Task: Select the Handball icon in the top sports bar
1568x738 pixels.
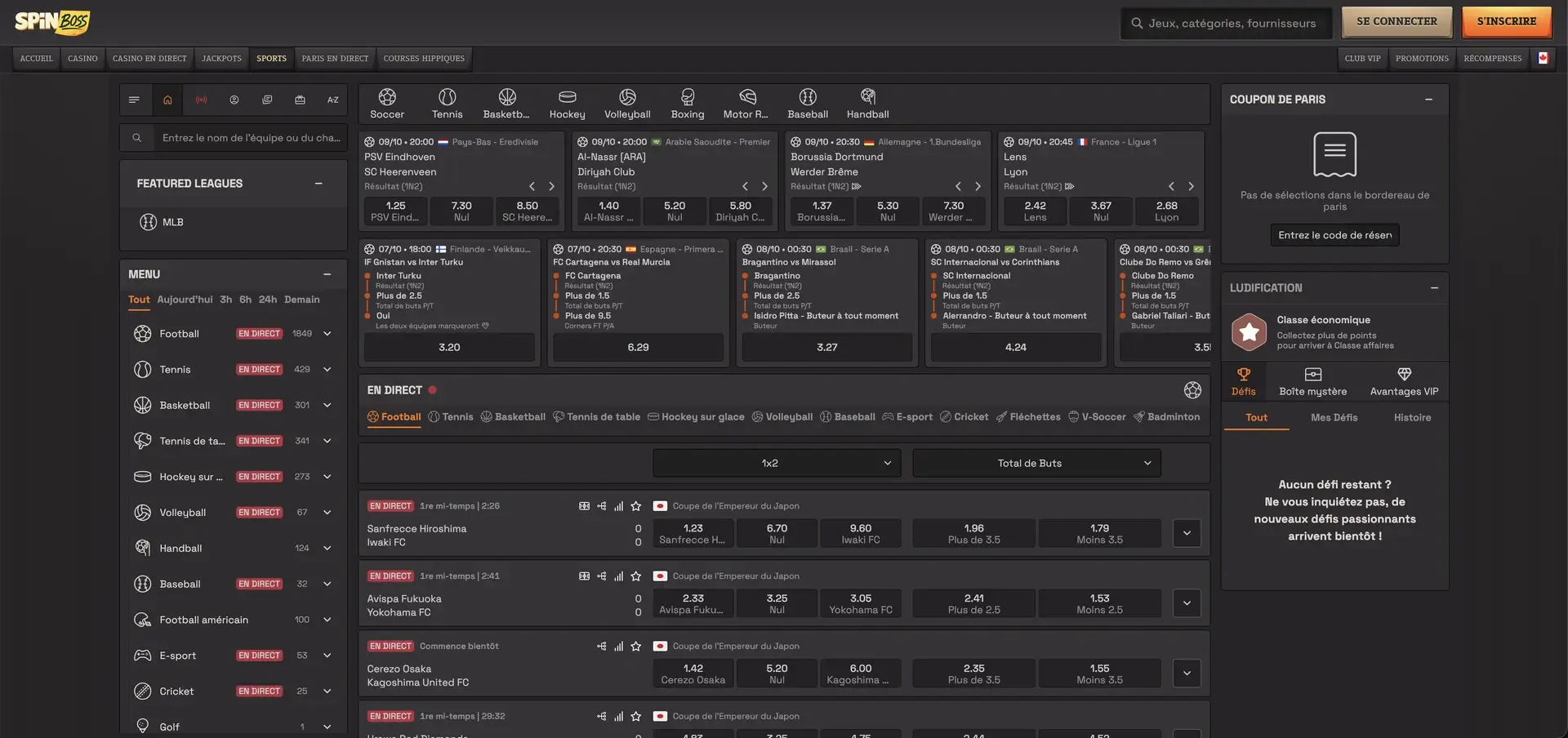Action: pyautogui.click(x=867, y=104)
